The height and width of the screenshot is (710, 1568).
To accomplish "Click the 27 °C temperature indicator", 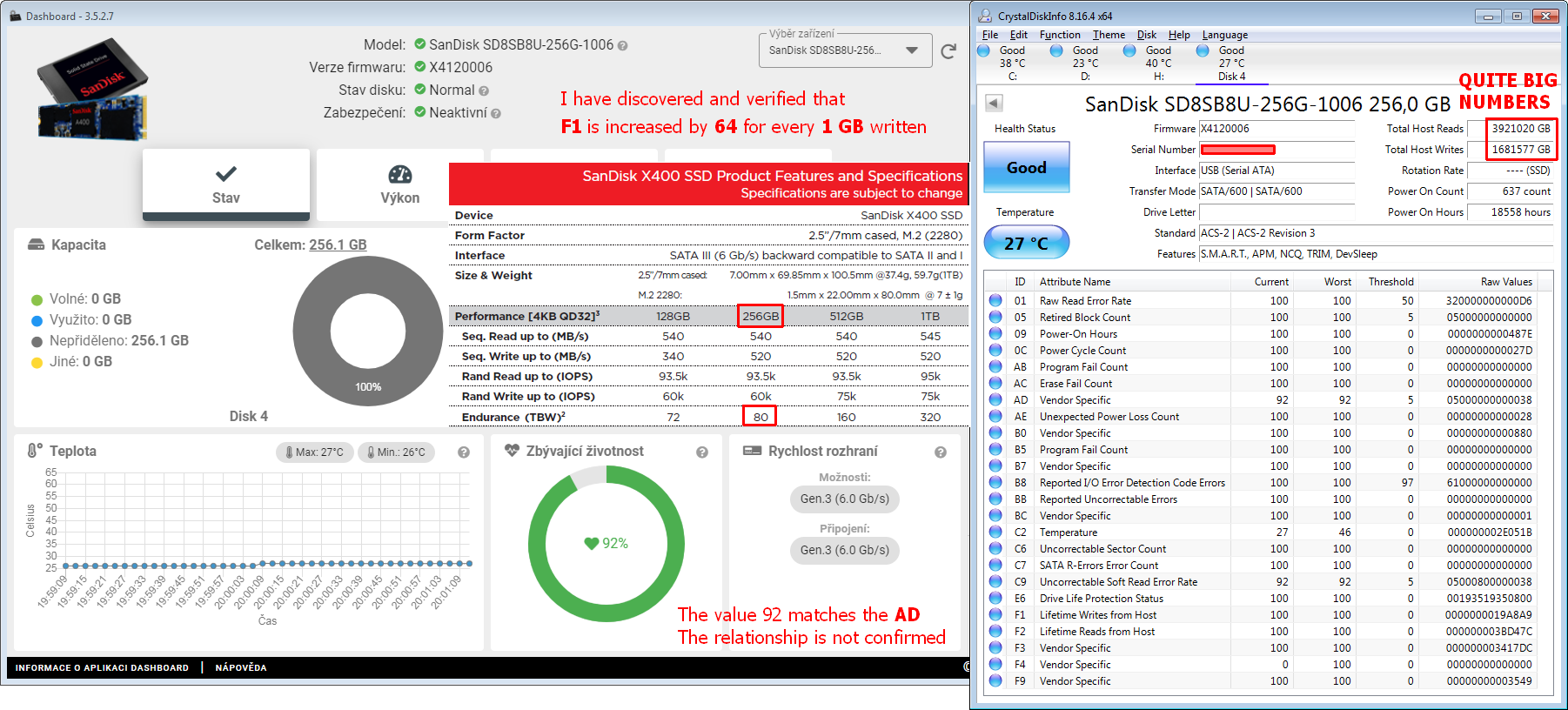I will [x=1026, y=243].
